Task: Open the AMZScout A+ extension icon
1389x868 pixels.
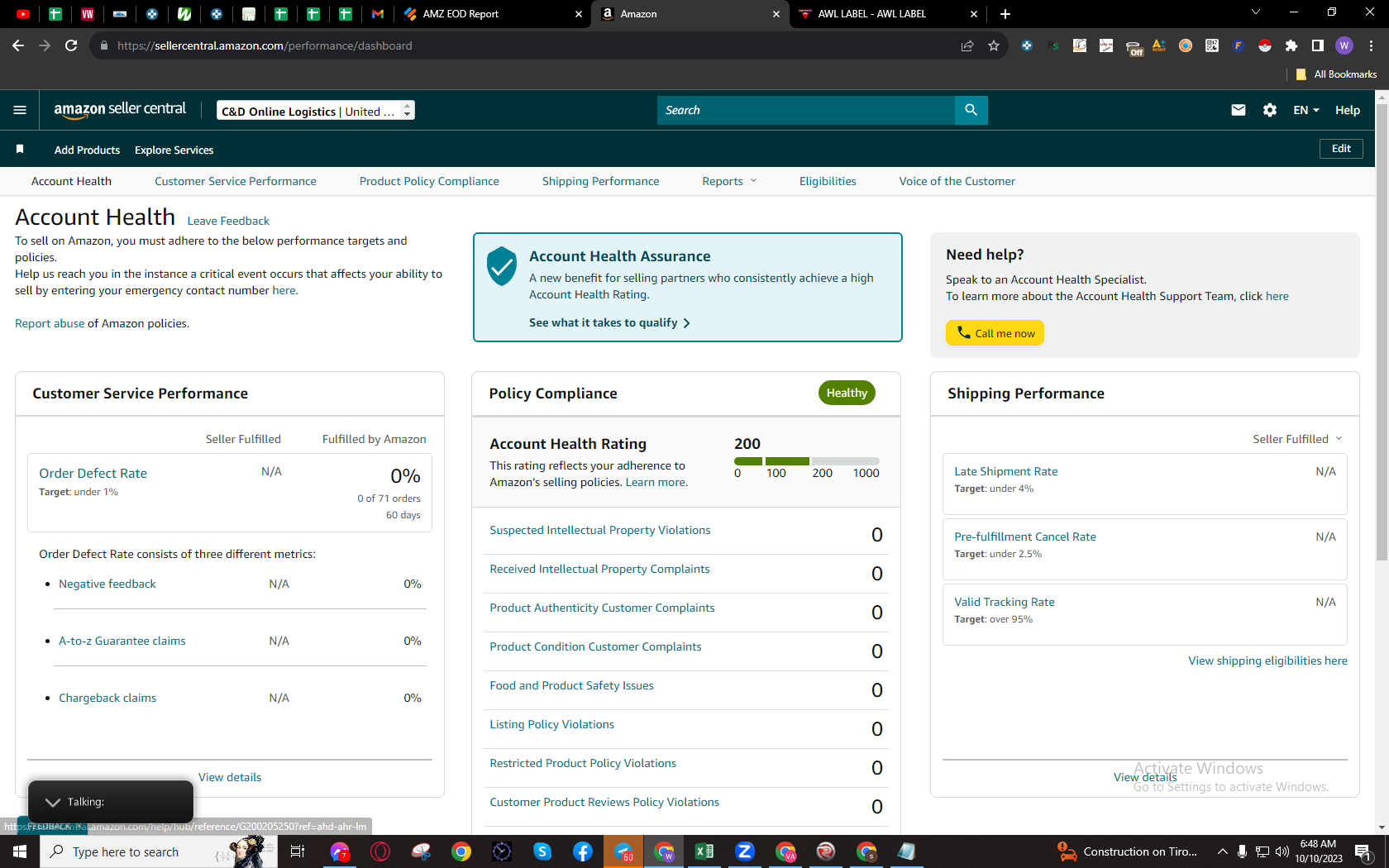Action: 1159,45
